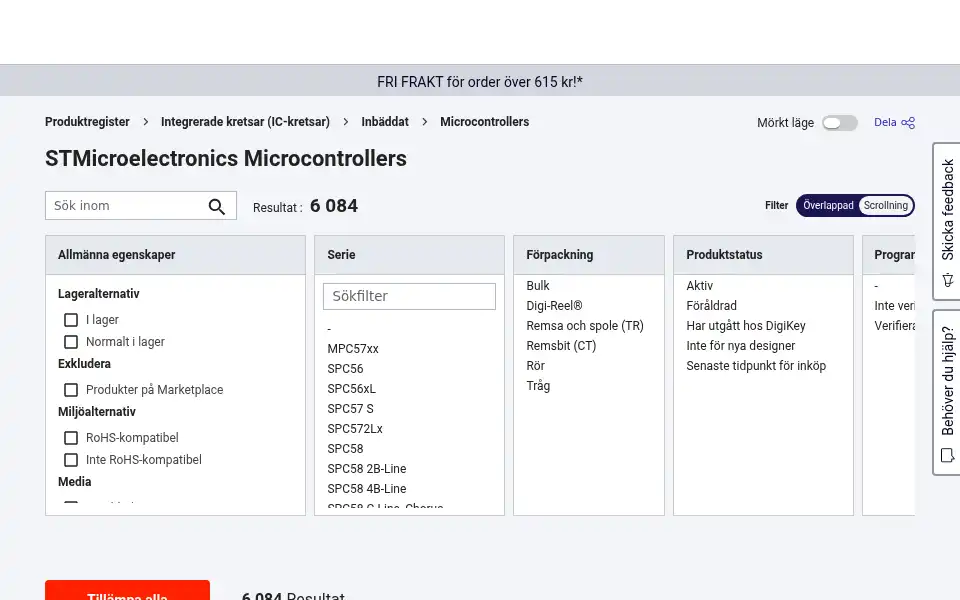Select the Överlappad filter mode
Image resolution: width=960 pixels, height=600 pixels.
coord(828,206)
